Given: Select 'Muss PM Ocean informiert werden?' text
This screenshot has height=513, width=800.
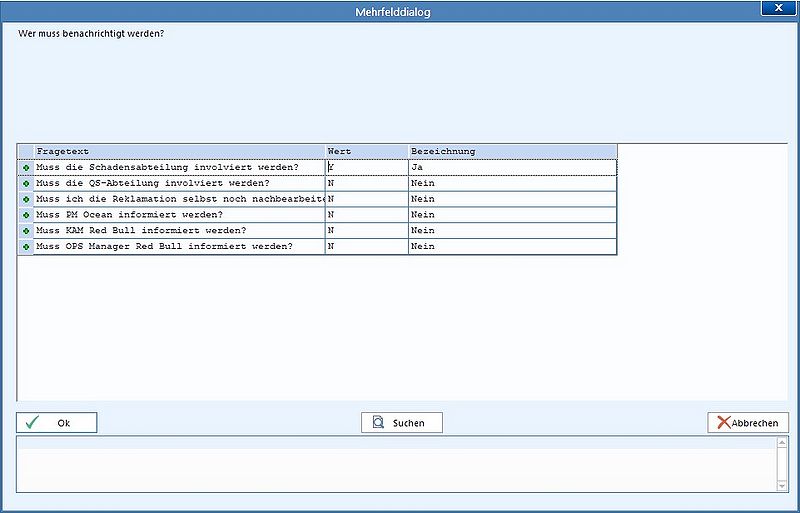Looking at the screenshot, I should tap(130, 215).
